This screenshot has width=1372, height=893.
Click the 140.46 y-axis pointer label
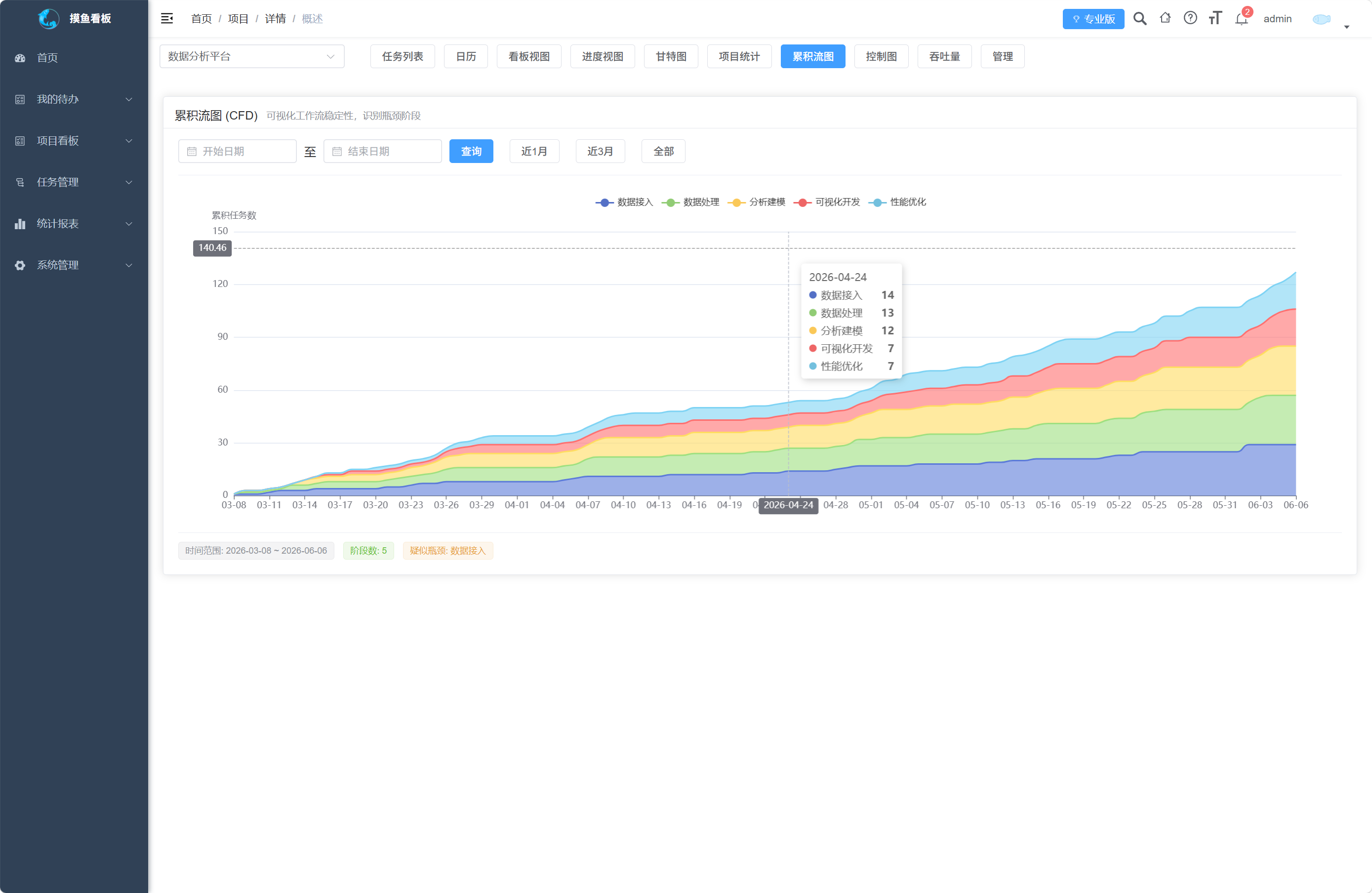(212, 248)
